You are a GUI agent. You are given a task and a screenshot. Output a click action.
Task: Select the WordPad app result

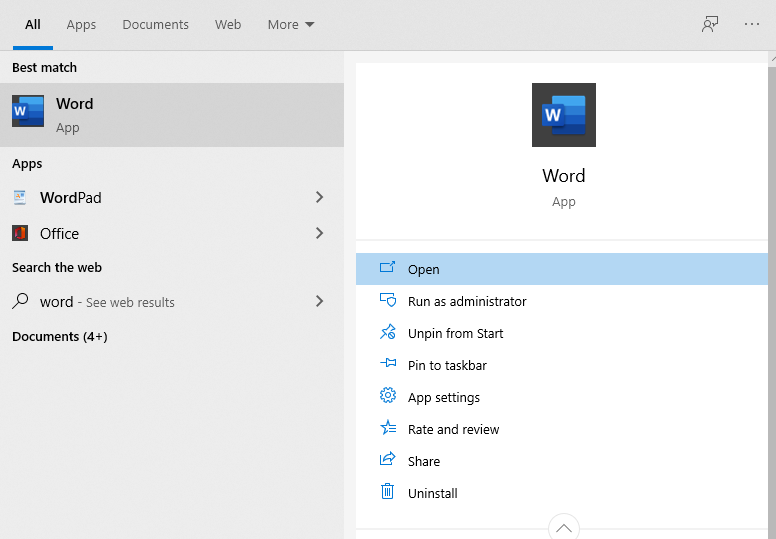point(172,197)
